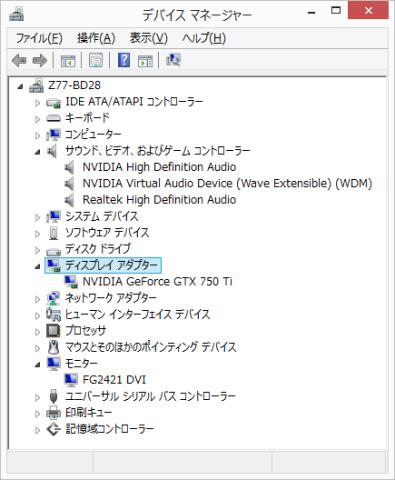Image resolution: width=395 pixels, height=480 pixels.
Task: Click the IDE ATA/ATAPI controller icon
Action: pyautogui.click(x=53, y=102)
